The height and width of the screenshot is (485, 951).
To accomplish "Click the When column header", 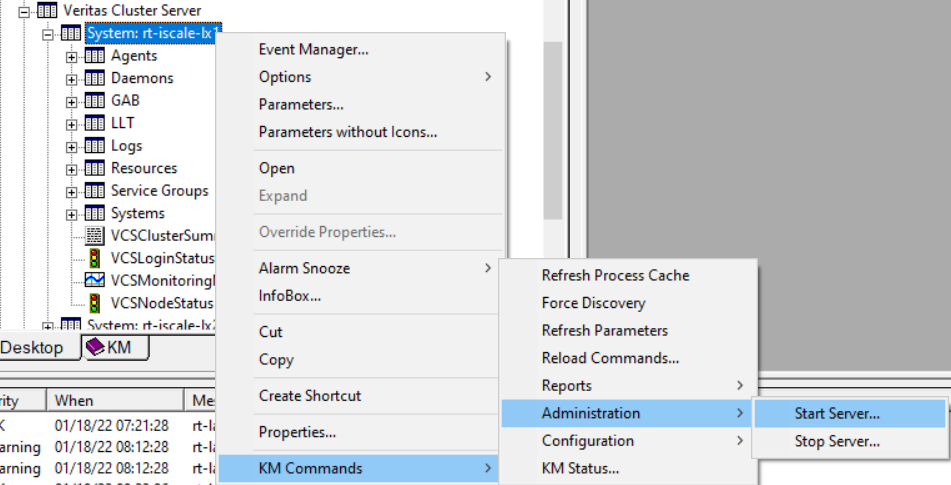I will [x=74, y=400].
